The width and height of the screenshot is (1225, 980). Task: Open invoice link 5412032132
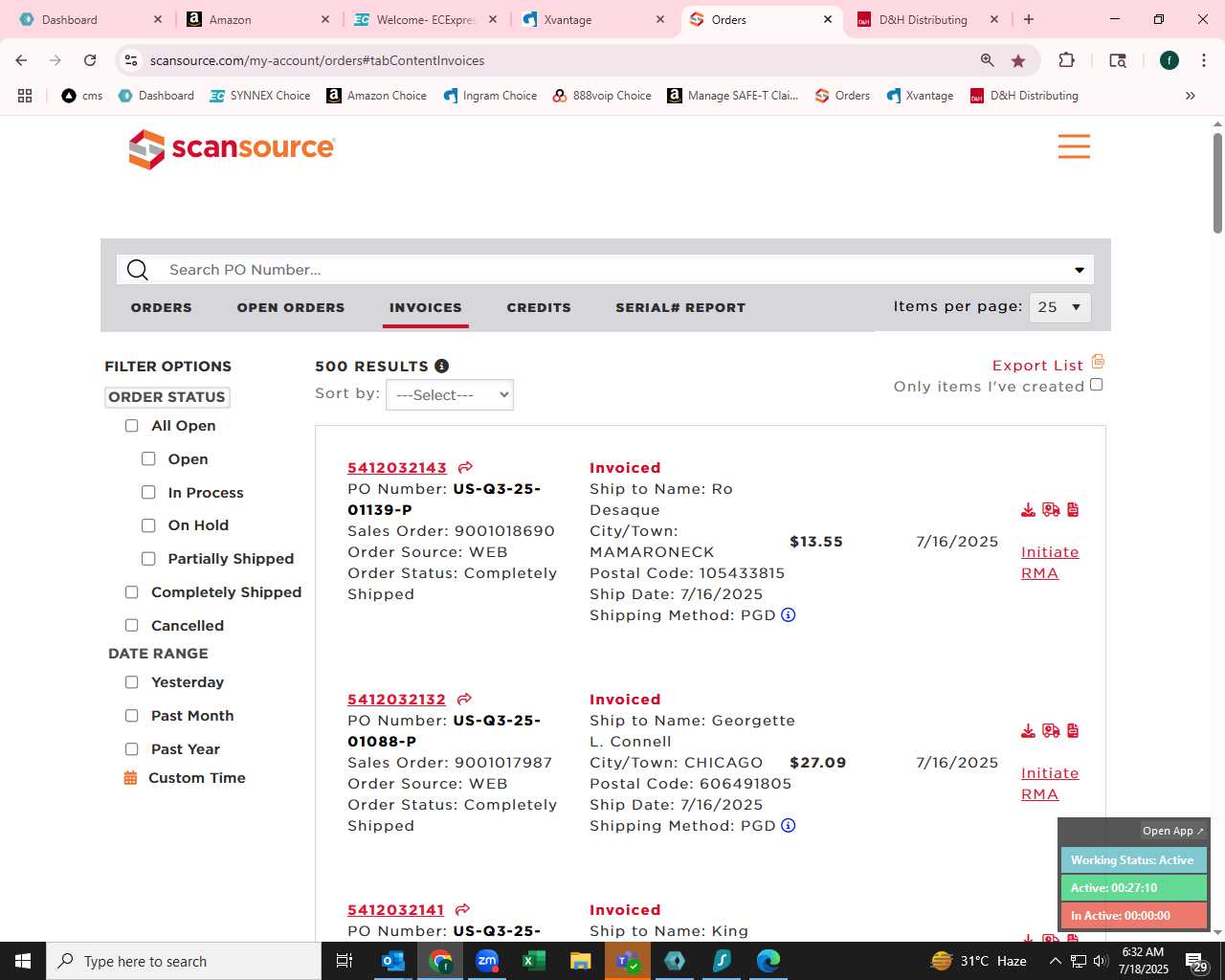click(397, 700)
